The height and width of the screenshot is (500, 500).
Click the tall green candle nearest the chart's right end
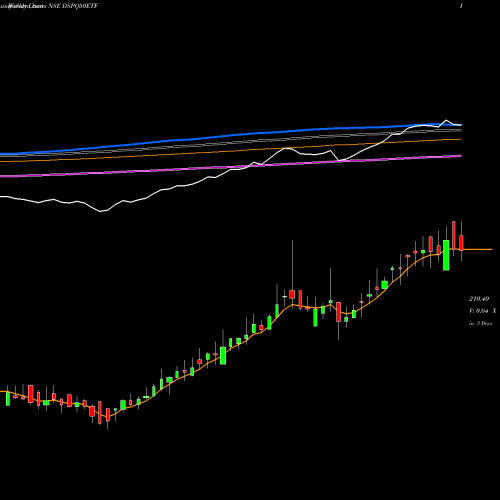pos(446,255)
